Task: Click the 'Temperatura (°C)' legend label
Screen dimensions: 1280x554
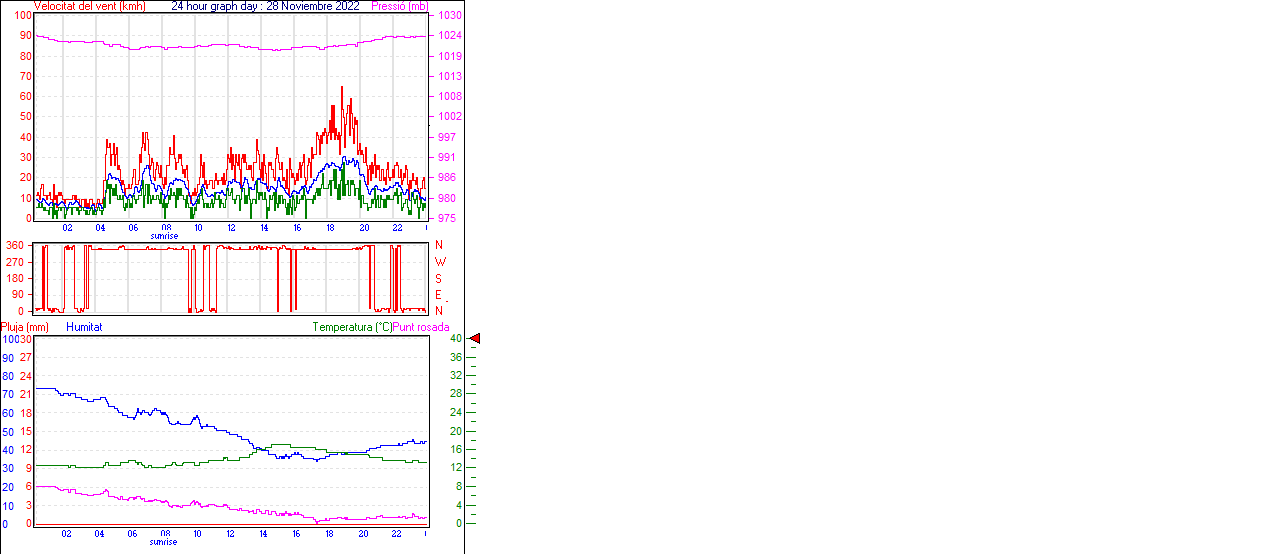Action: [x=352, y=327]
